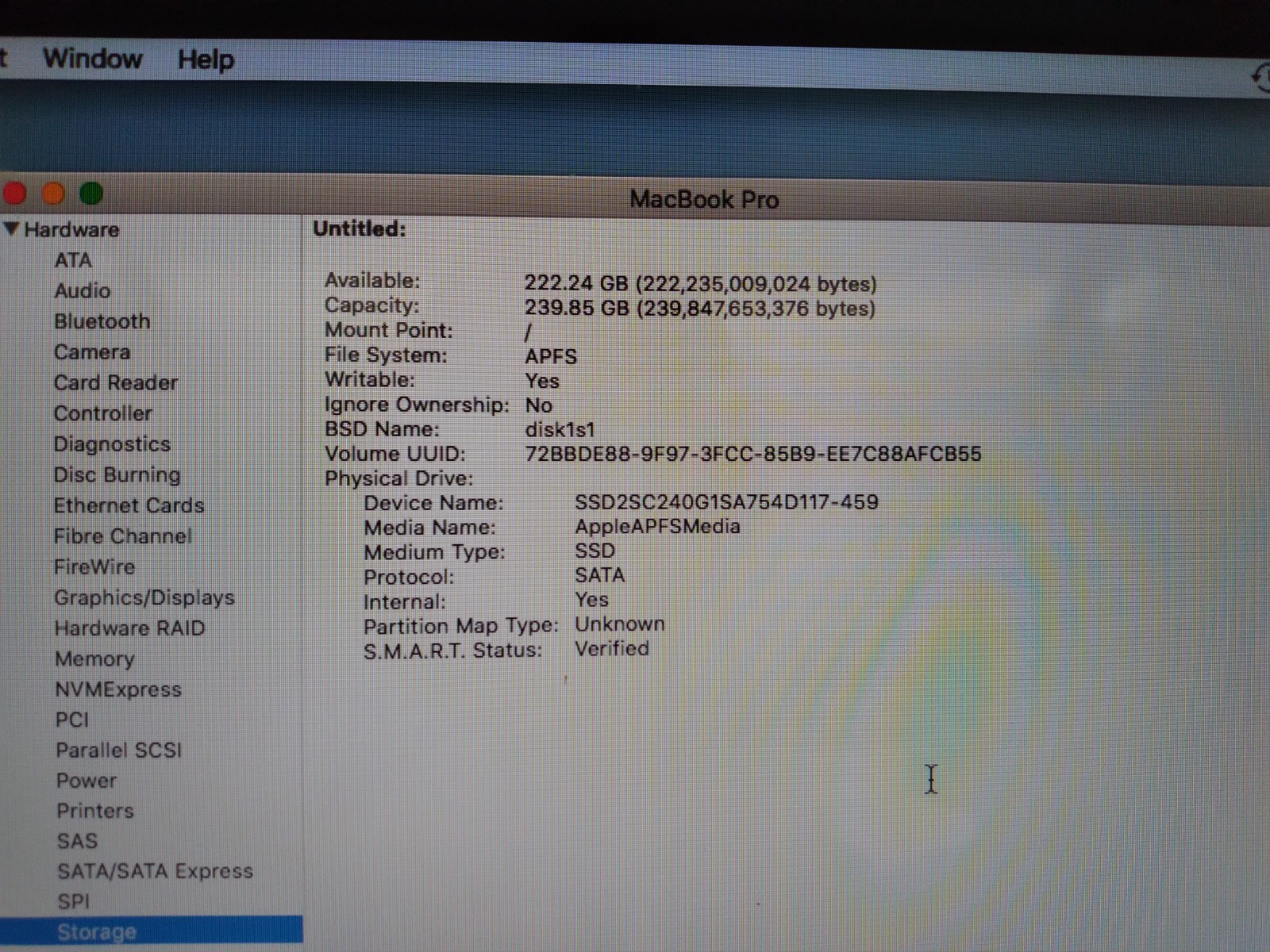The image size is (1270, 952).
Task: Click the Device Name value SSD2SC240G1SA754D117-459
Action: 726,502
